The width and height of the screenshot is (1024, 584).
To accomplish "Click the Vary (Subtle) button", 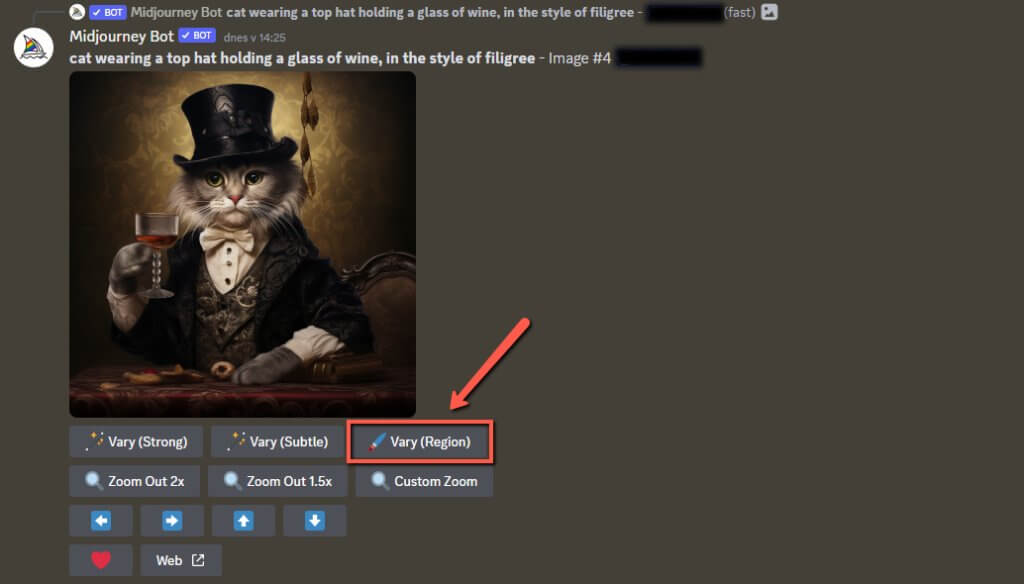I will point(277,442).
